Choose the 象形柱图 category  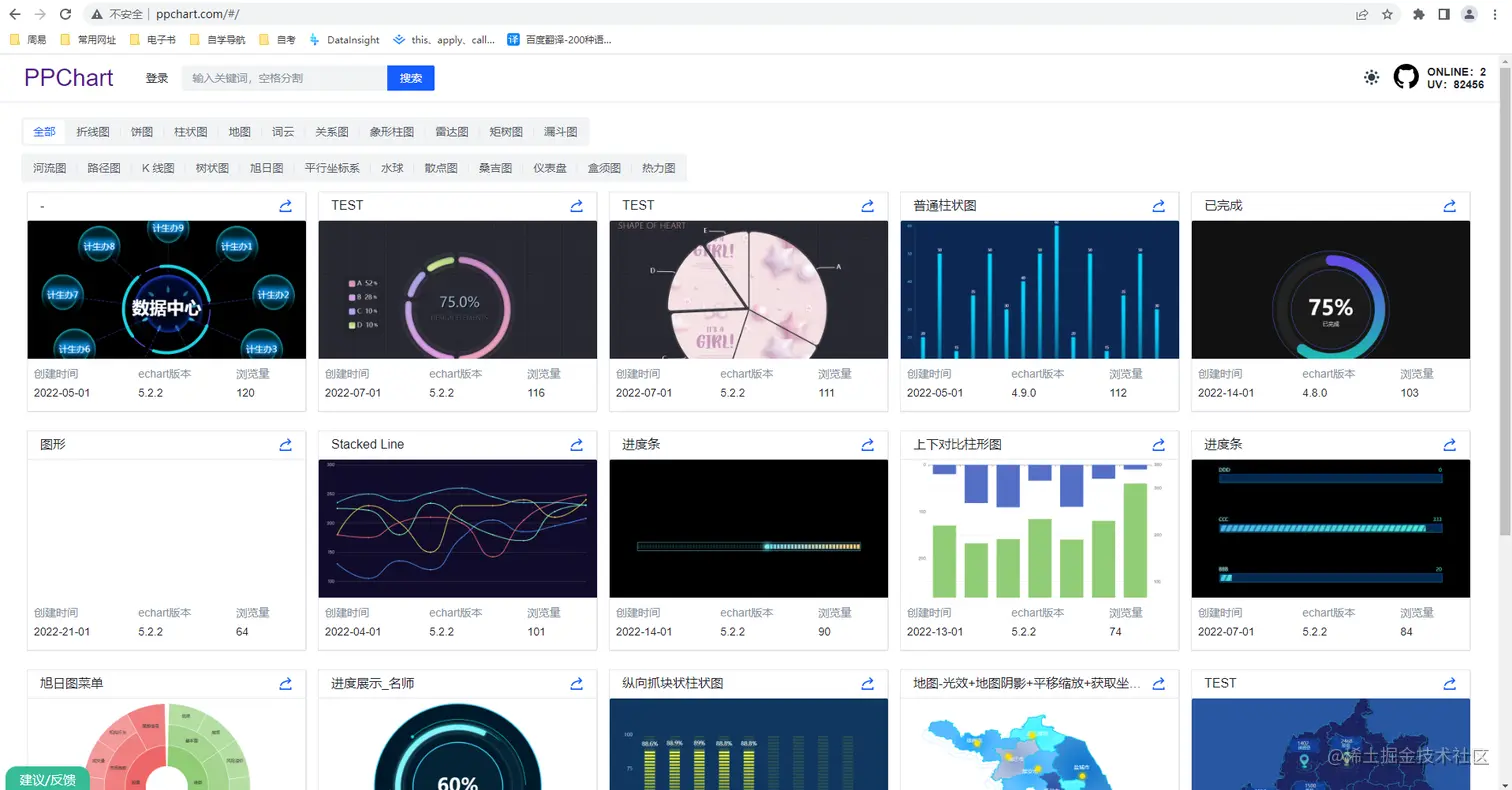pyautogui.click(x=391, y=132)
